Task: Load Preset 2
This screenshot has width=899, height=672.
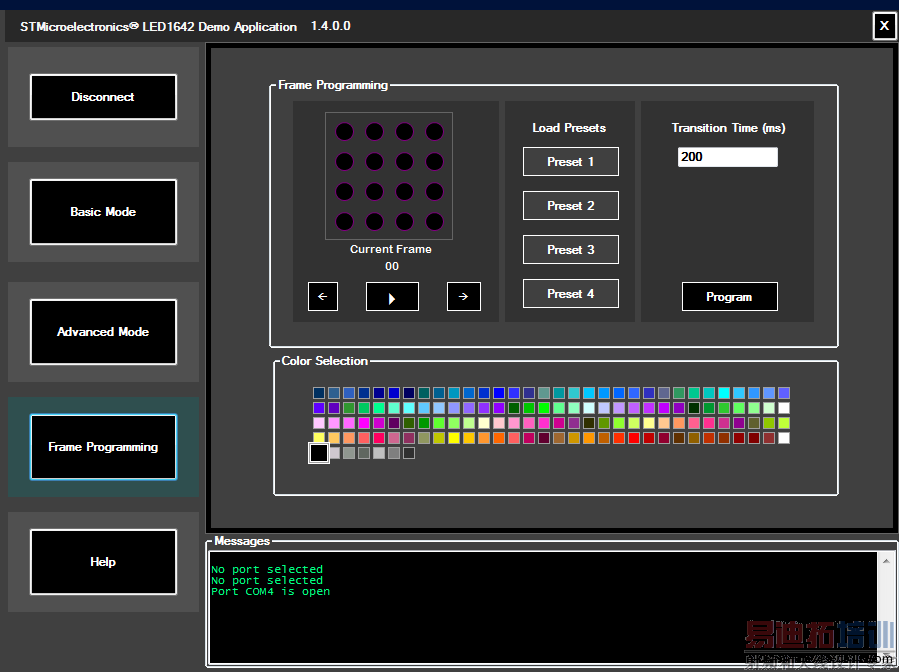Action: [570, 206]
